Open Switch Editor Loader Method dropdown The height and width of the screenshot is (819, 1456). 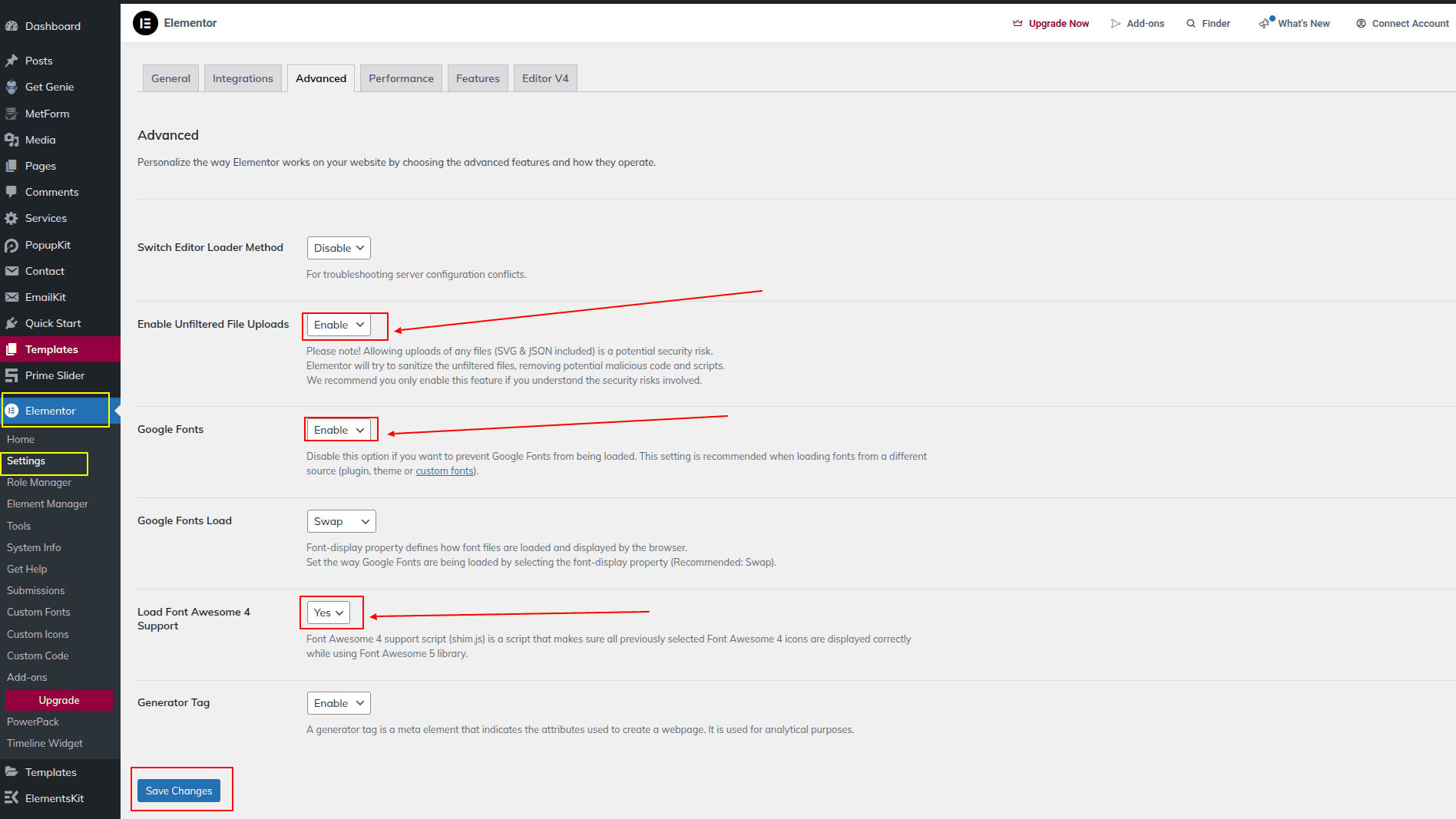tap(339, 248)
